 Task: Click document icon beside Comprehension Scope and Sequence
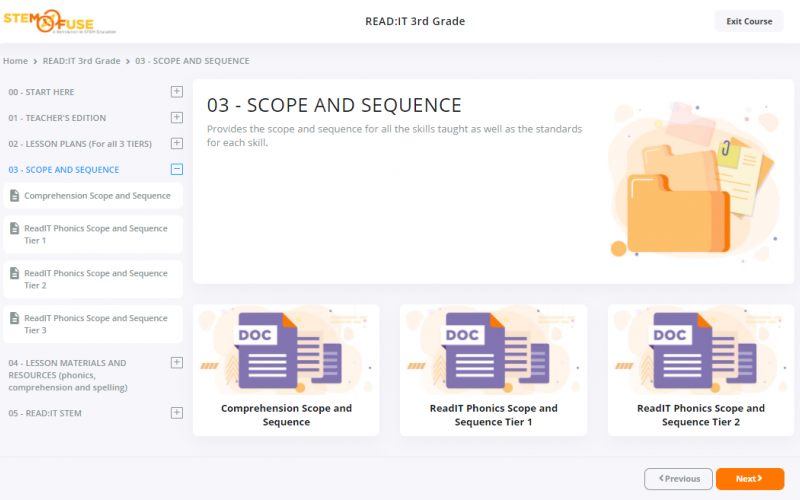14,196
